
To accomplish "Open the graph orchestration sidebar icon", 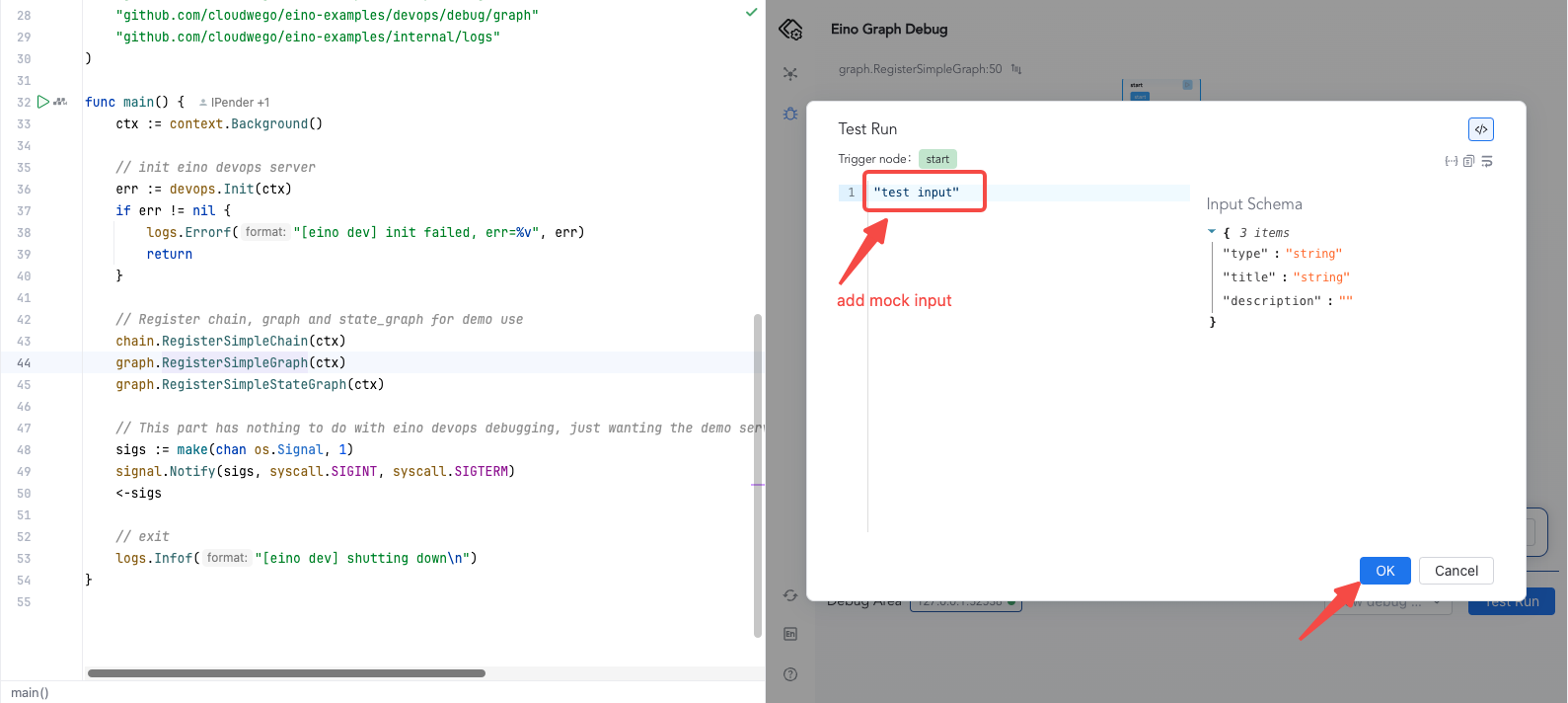I will click(x=790, y=74).
